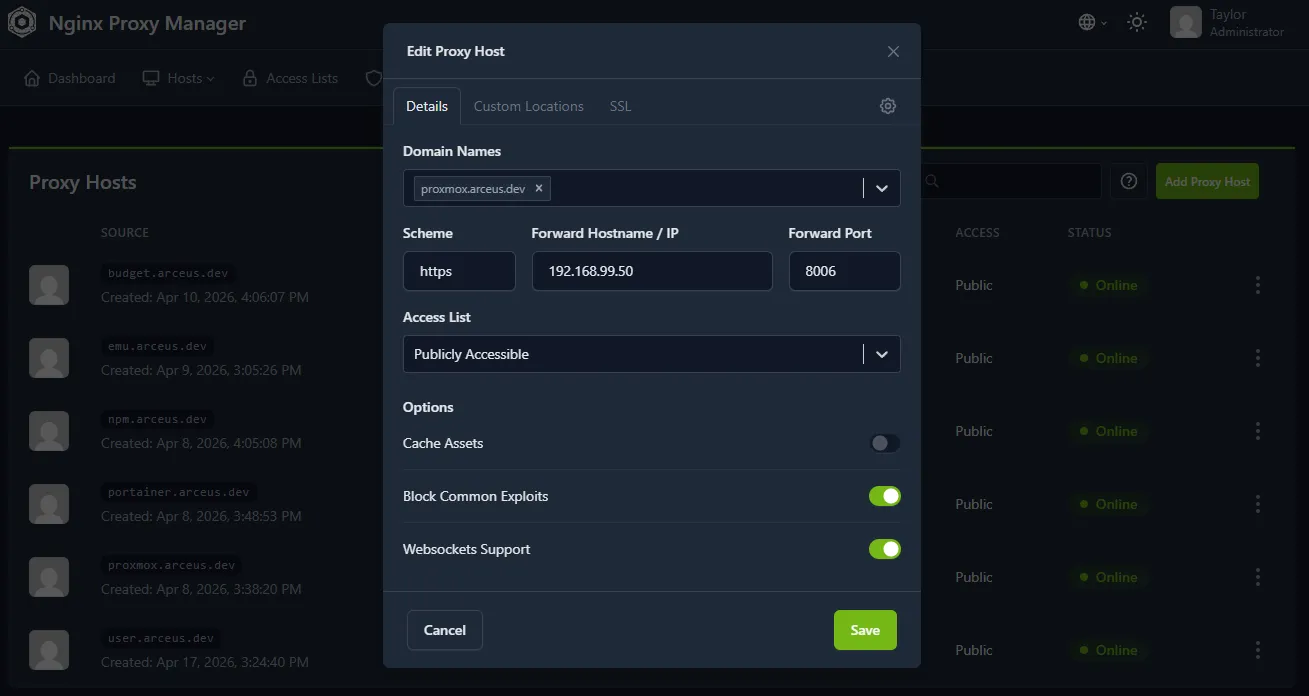Open the gear settings icon in the dialog
The height and width of the screenshot is (696, 1309).
point(887,105)
